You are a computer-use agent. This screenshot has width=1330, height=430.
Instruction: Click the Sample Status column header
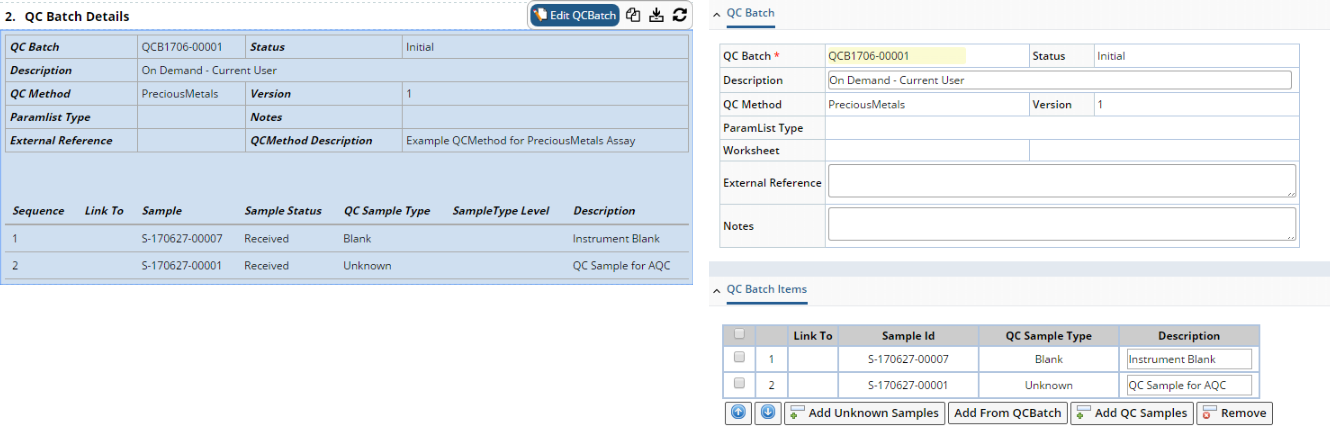283,211
